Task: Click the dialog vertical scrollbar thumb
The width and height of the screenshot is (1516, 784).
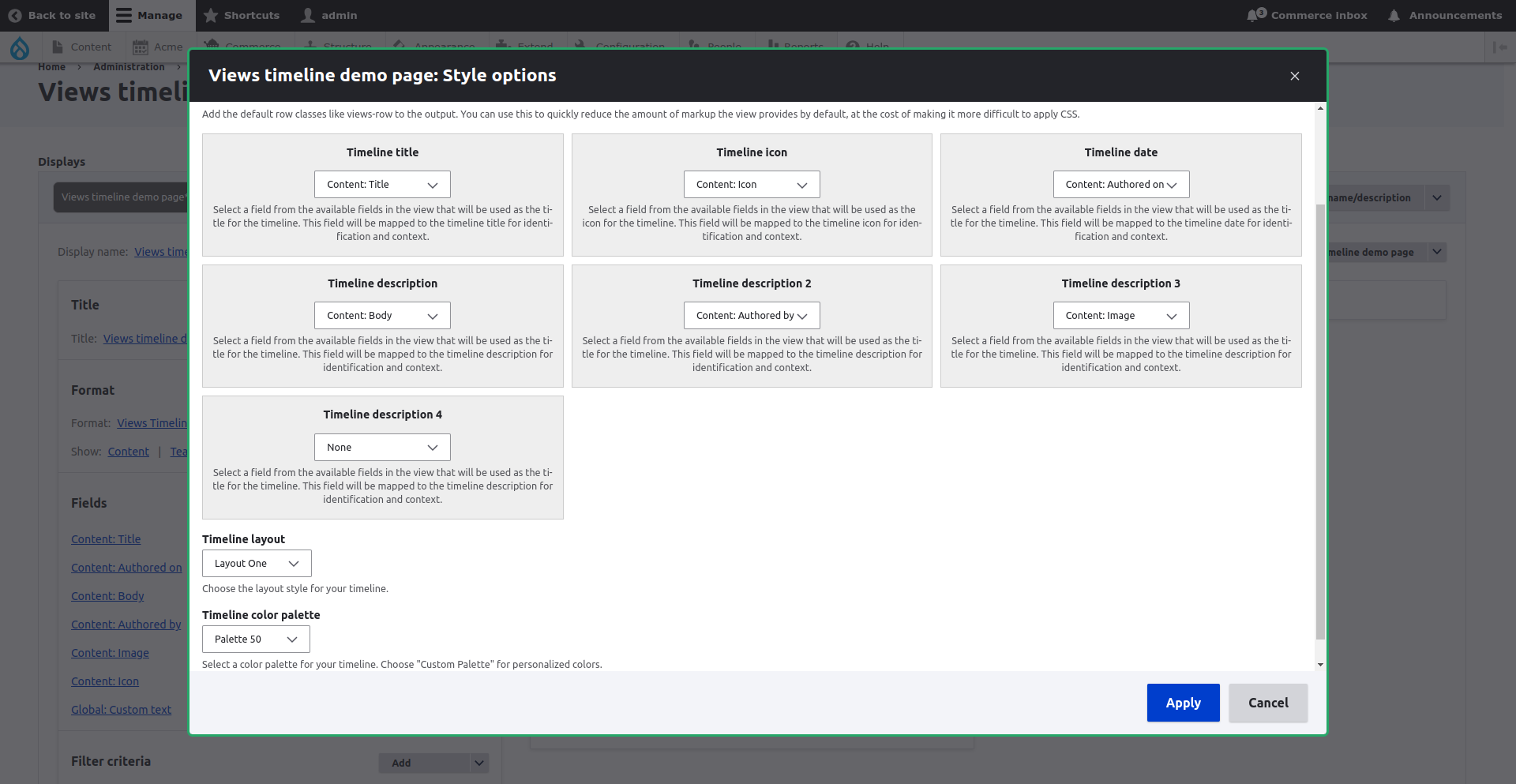Action: click(1320, 422)
